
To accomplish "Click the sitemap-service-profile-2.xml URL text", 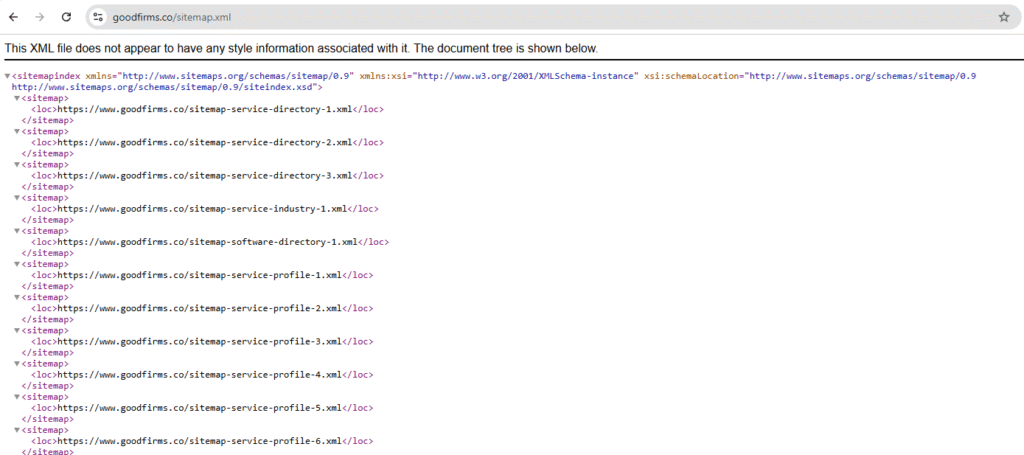I will 200,308.
